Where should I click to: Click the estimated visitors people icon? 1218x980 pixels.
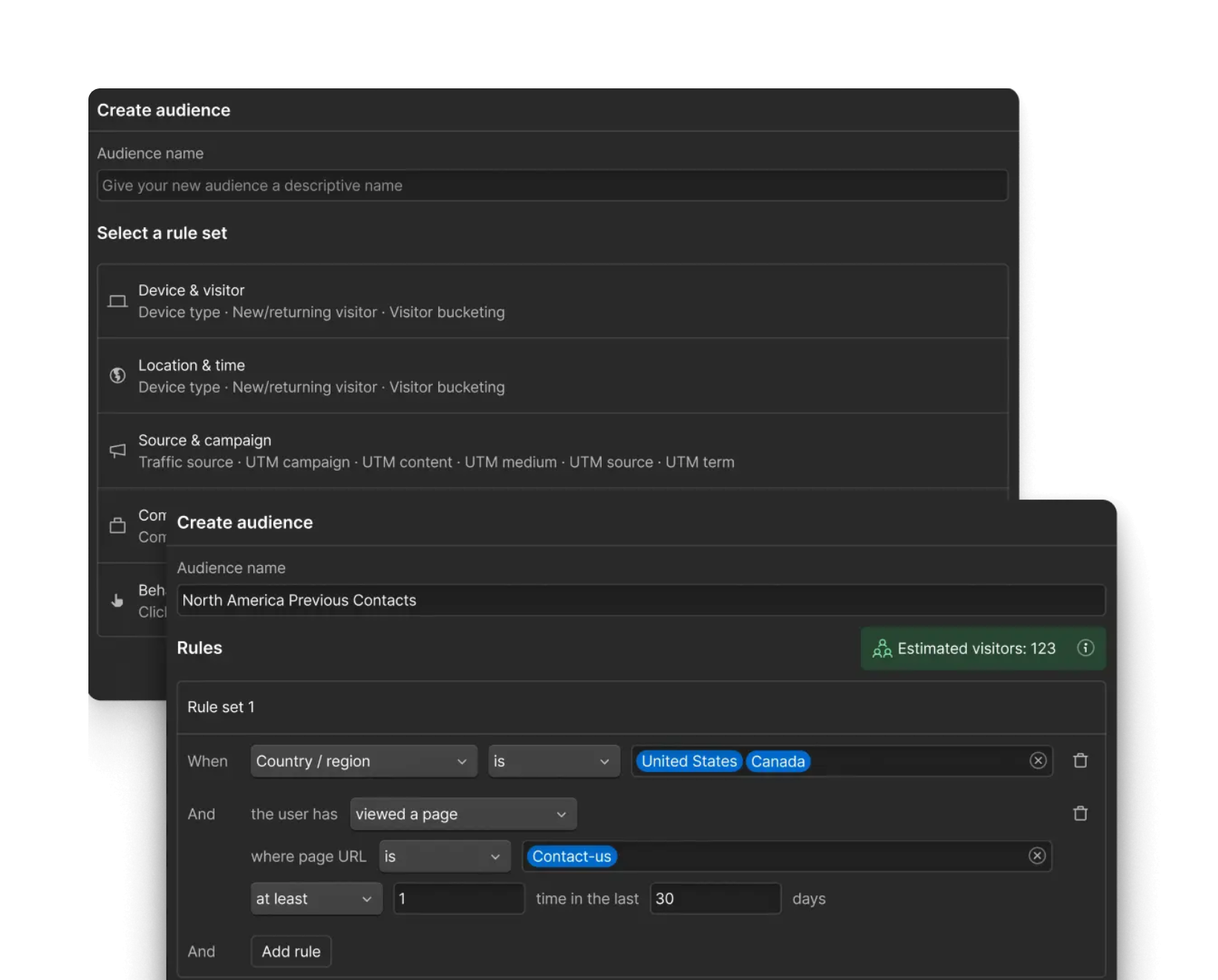[882, 649]
